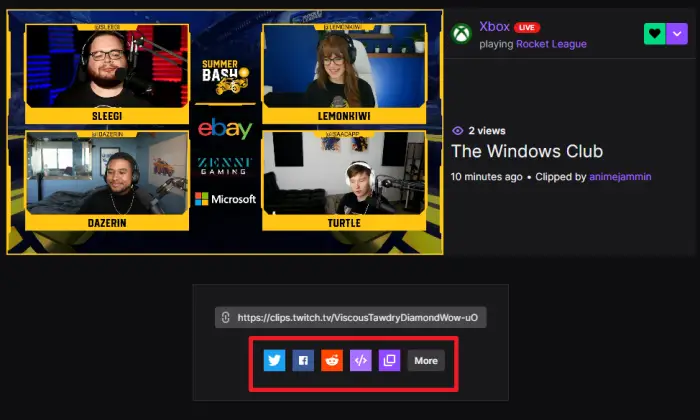The height and width of the screenshot is (420, 700).
Task: Click the 10 minutes ago timestamp
Action: coord(487,177)
